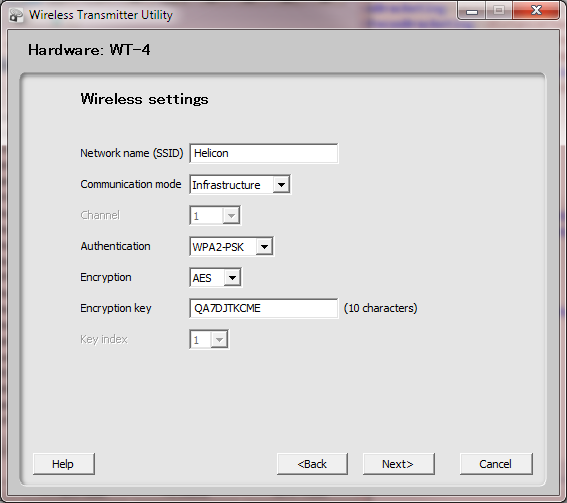567x503 pixels.
Task: Click the disabled Channel dropdown arrow
Action: click(x=231, y=216)
